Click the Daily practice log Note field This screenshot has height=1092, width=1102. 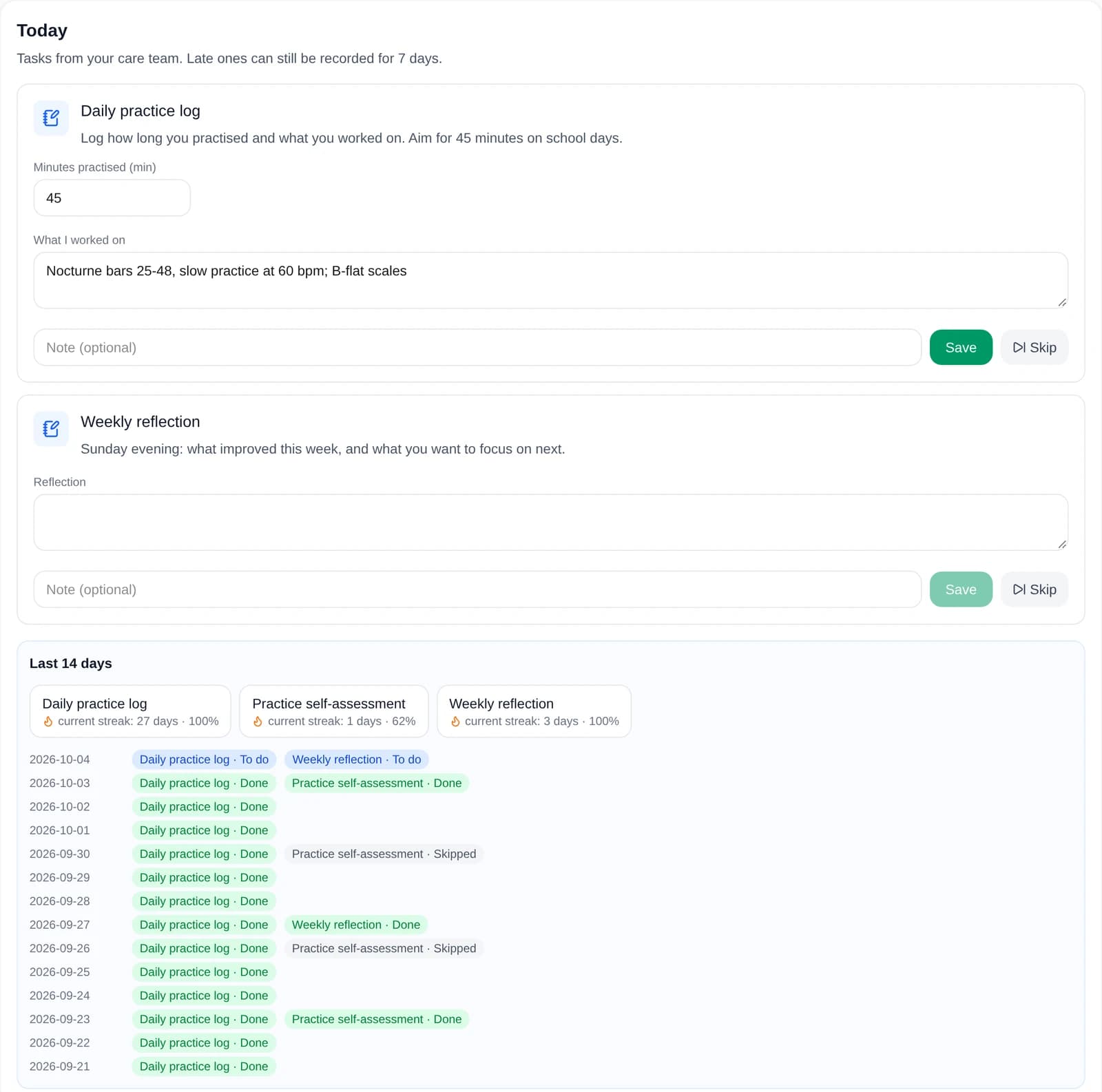[x=477, y=348]
